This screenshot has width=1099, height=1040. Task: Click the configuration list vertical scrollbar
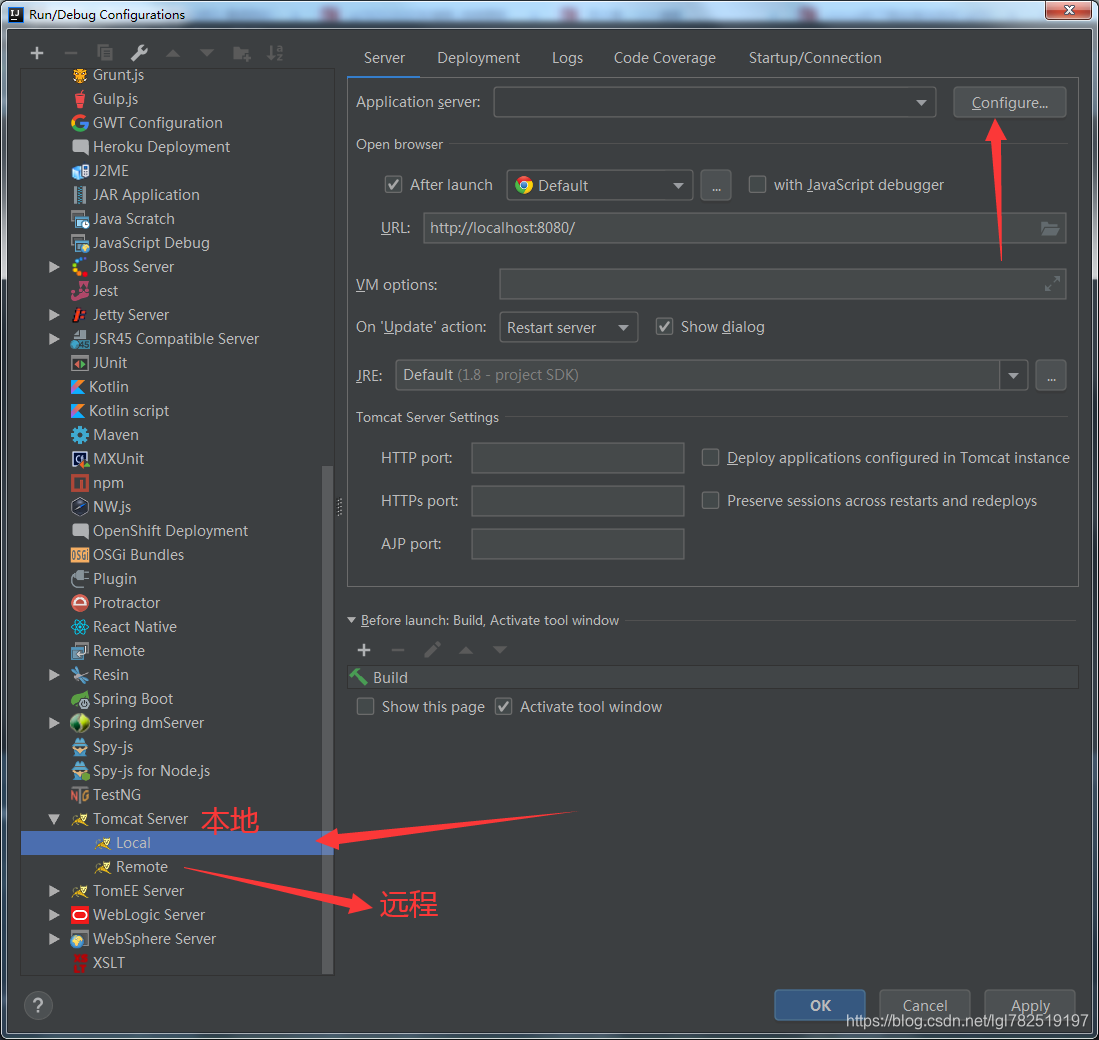(327, 718)
